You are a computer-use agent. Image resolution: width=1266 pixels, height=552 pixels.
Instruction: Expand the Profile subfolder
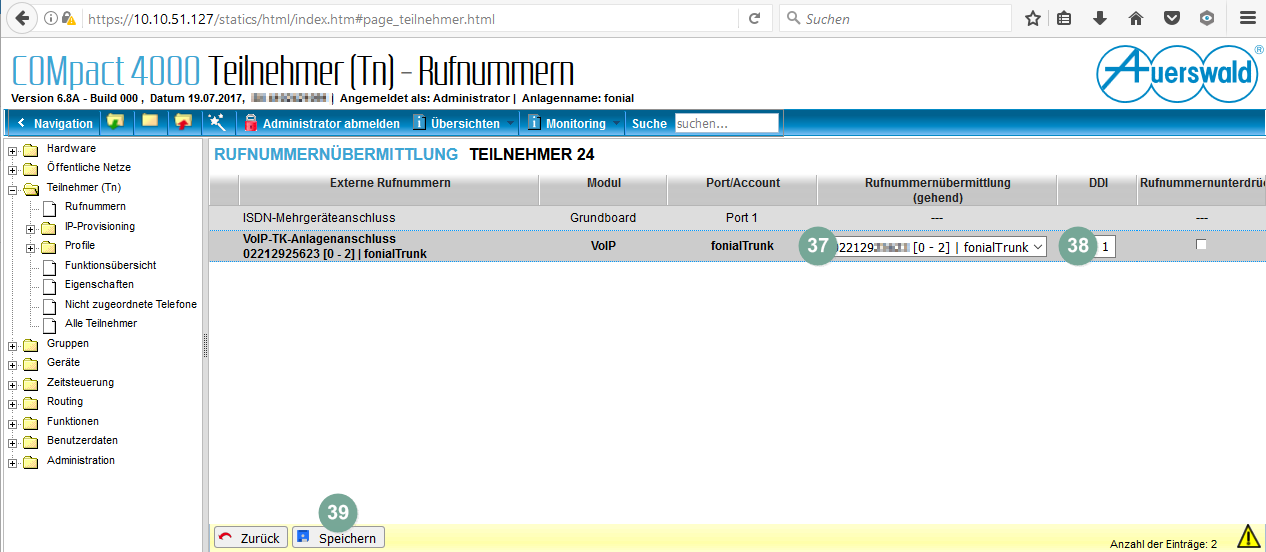(x=32, y=248)
